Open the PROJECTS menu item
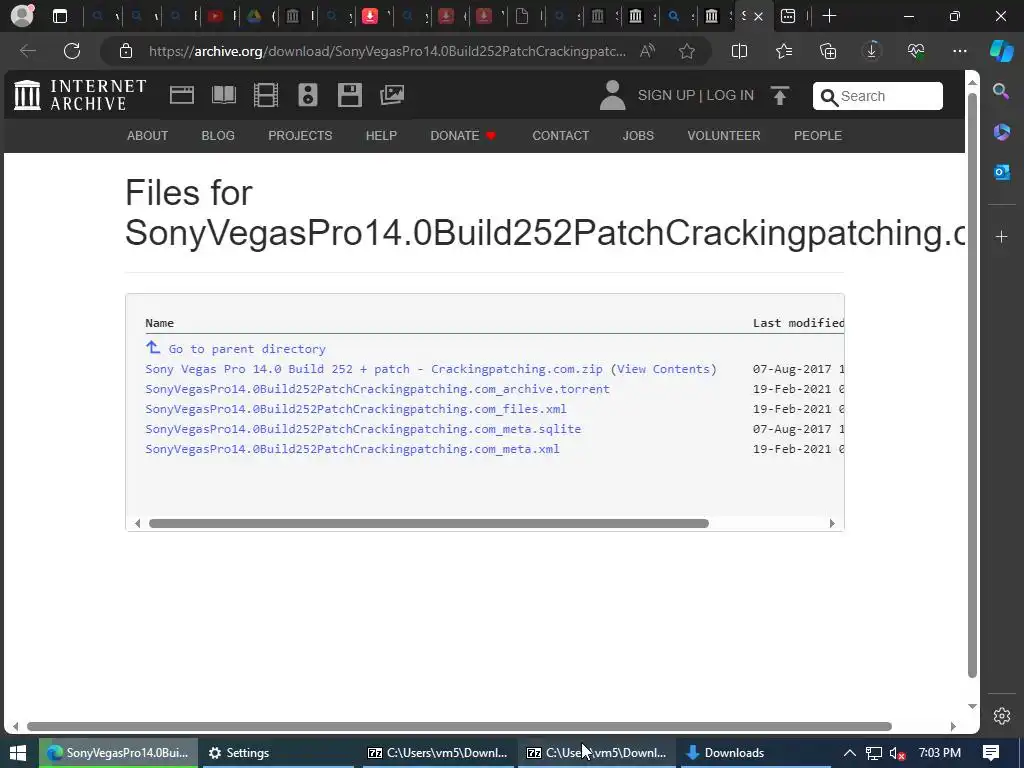The width and height of the screenshot is (1024, 768). [x=300, y=135]
